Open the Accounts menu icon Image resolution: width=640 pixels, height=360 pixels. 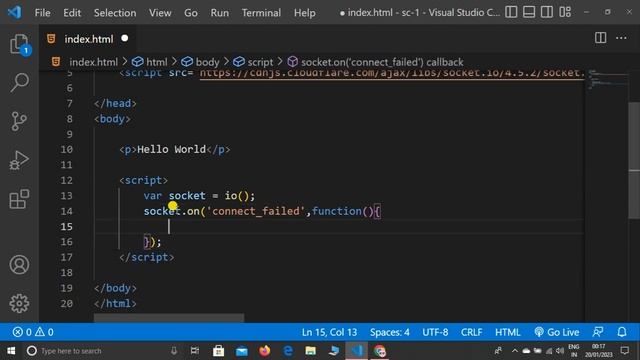tap(19, 264)
